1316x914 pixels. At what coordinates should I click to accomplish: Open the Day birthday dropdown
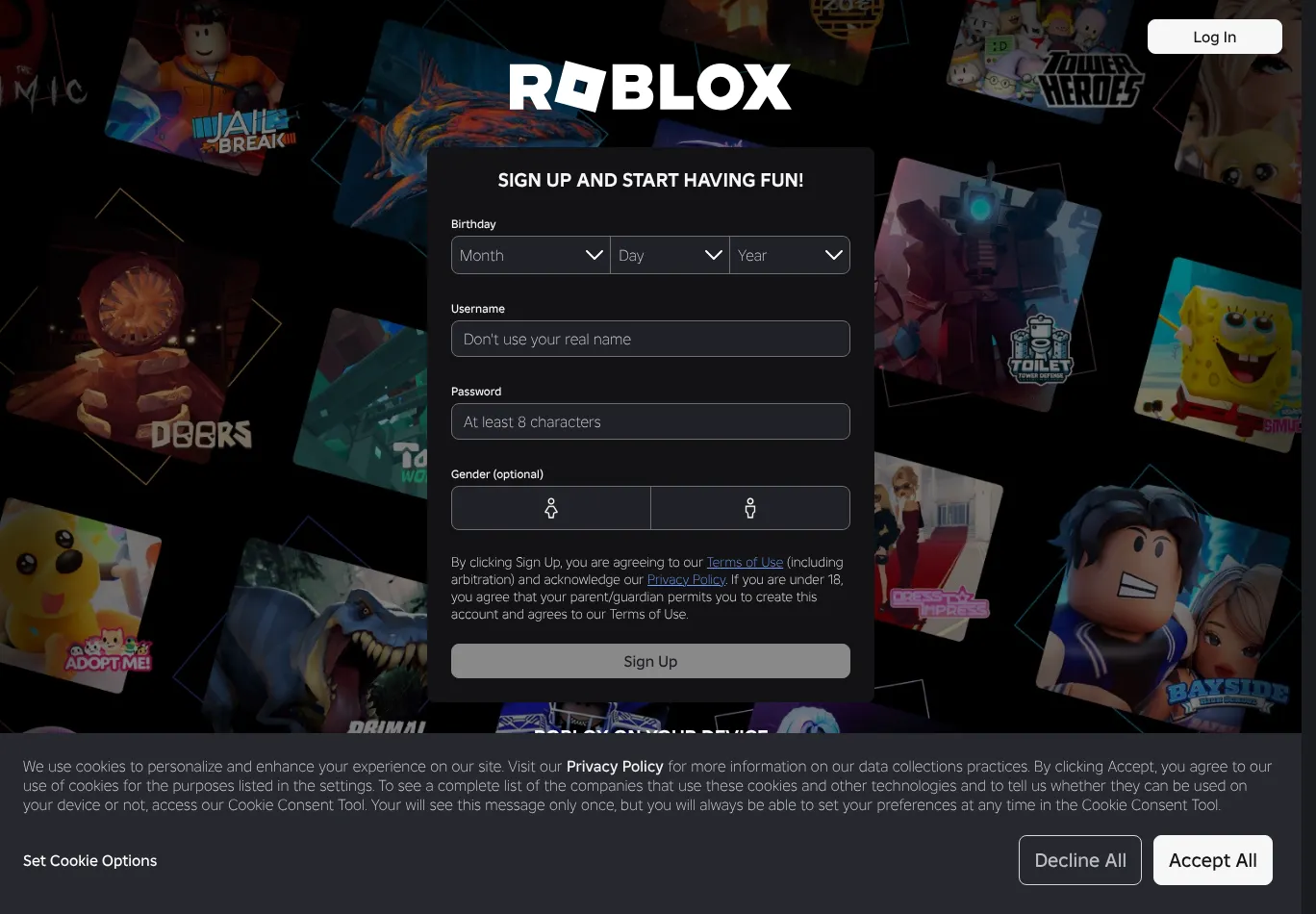[x=670, y=255]
